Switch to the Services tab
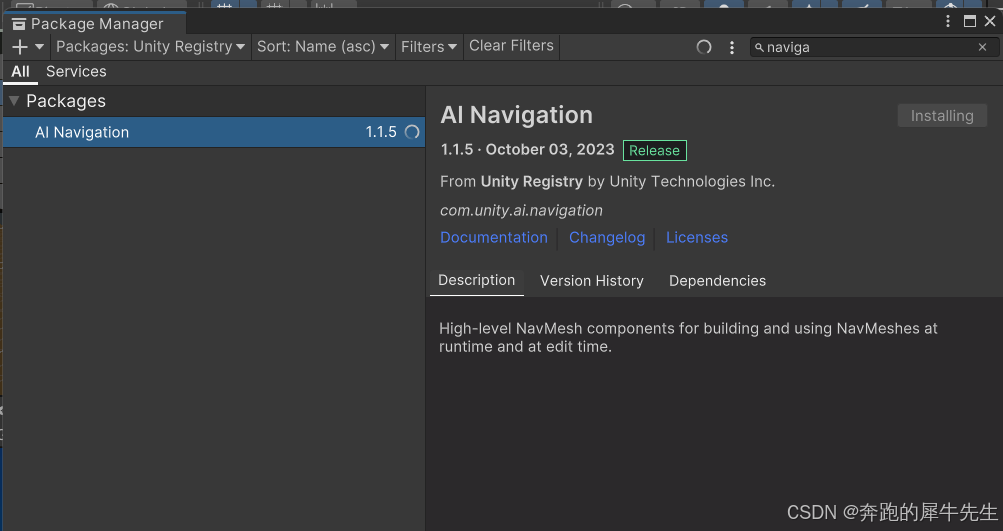The width and height of the screenshot is (1003, 531). pos(76,72)
